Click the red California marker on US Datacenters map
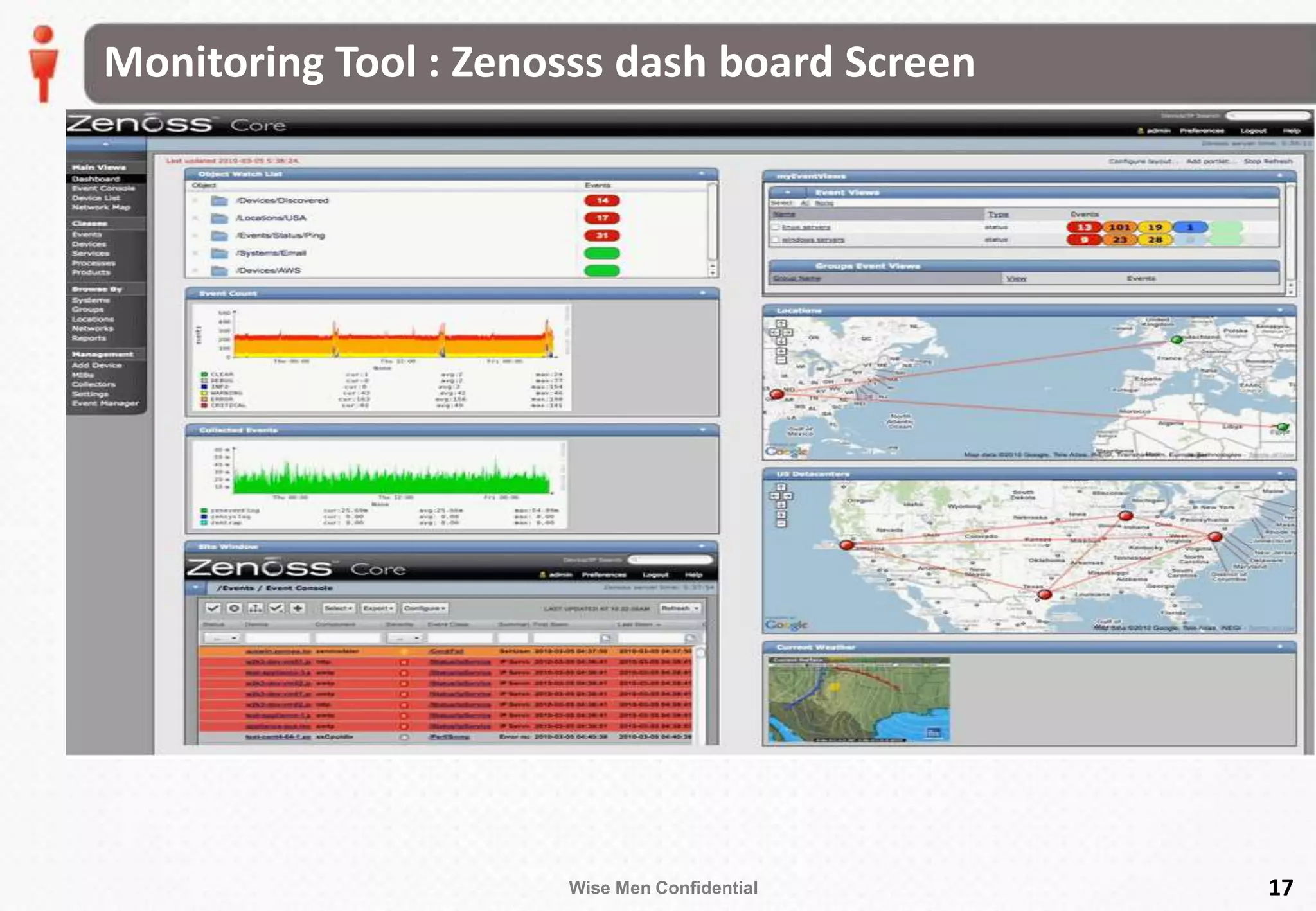The image size is (1316, 911). click(847, 545)
